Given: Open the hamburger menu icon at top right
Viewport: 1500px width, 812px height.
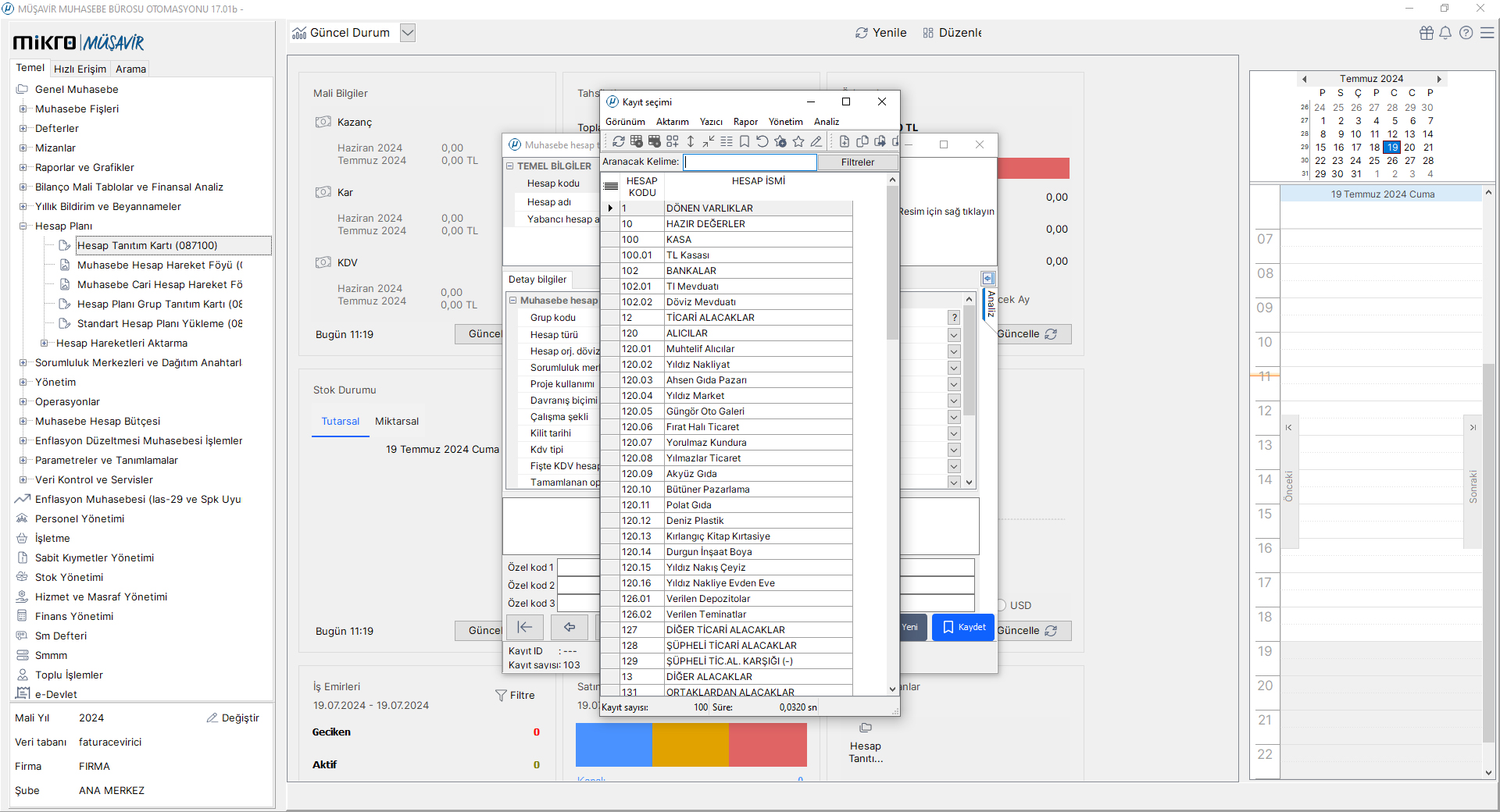Looking at the screenshot, I should point(1487,33).
